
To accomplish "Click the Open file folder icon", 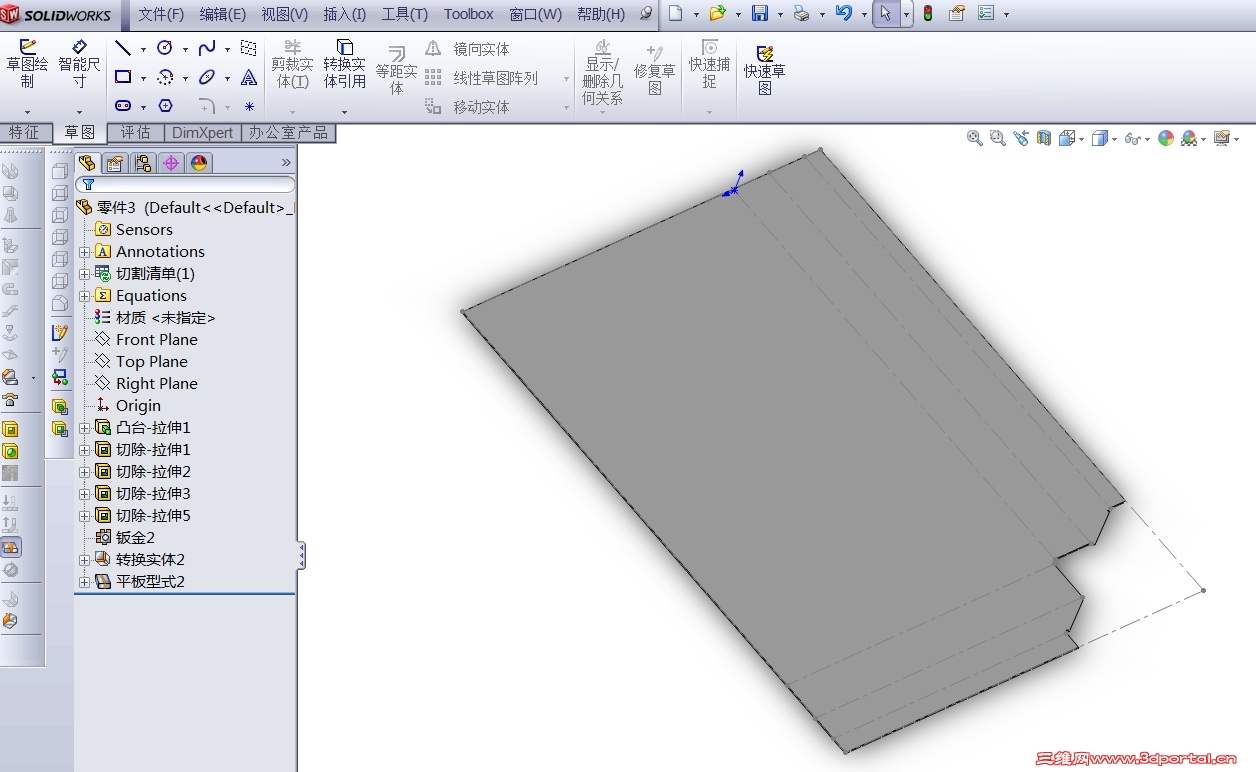I will (717, 14).
